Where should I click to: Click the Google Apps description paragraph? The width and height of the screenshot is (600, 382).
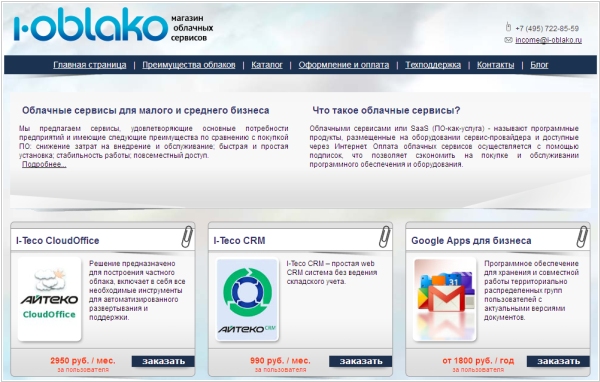531,290
